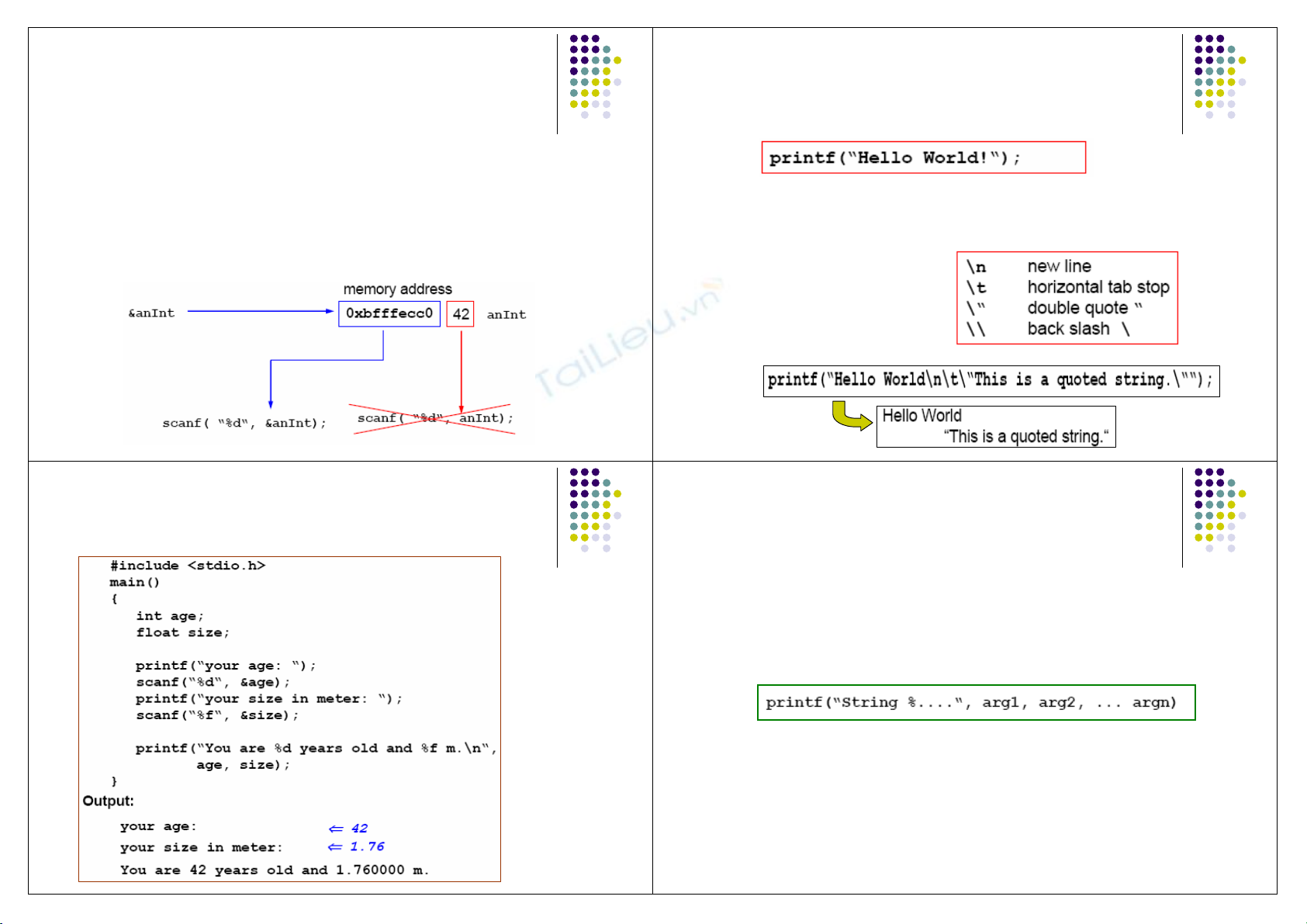Click the "This is a quoted string." output text

[1025, 437]
